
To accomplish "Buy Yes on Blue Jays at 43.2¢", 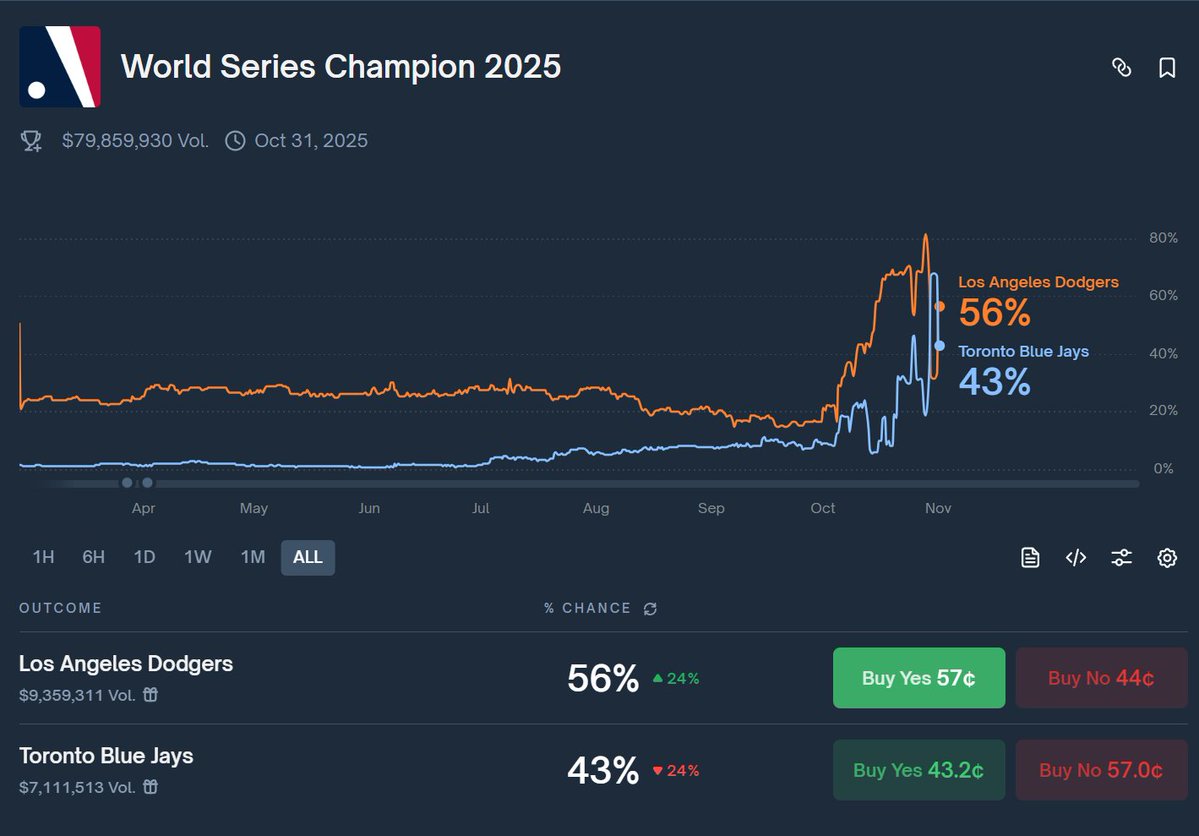I will tap(918, 770).
